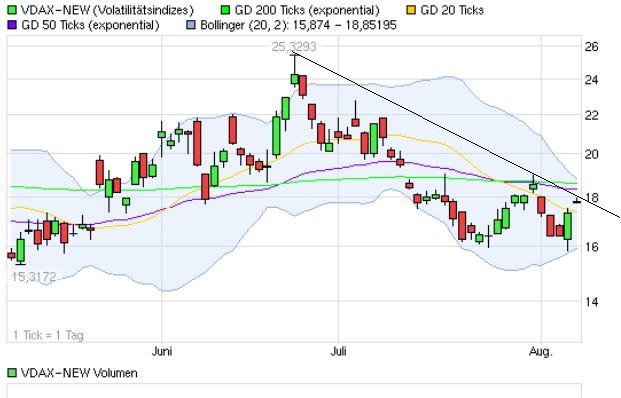Click the yellow GD 20 Ticks swatch
This screenshot has width=621, height=398.
coord(411,10)
